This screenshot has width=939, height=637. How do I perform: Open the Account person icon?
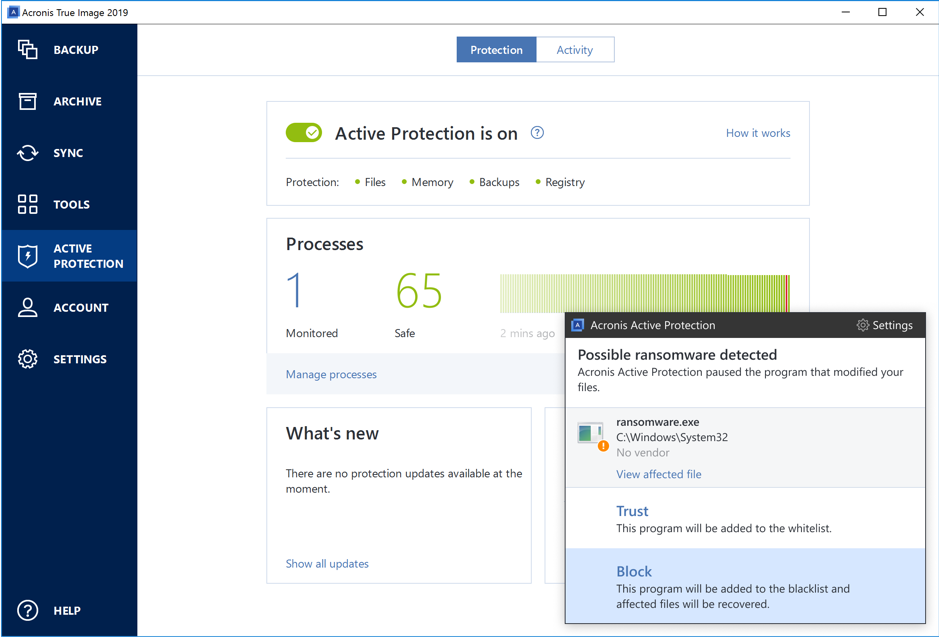click(28, 308)
